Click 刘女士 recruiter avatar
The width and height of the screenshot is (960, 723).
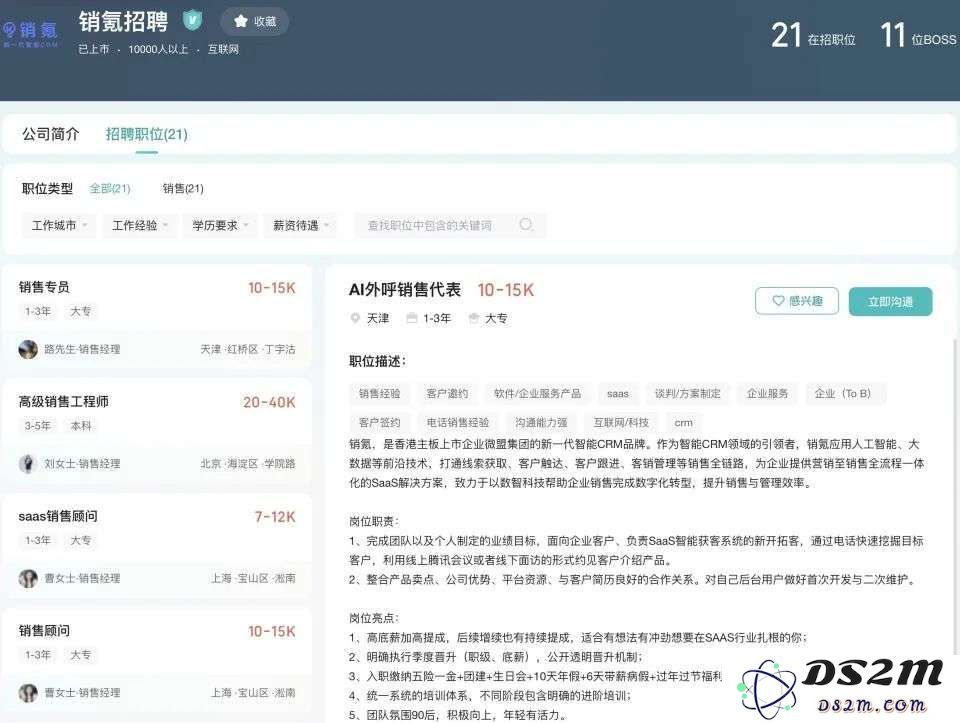28,463
